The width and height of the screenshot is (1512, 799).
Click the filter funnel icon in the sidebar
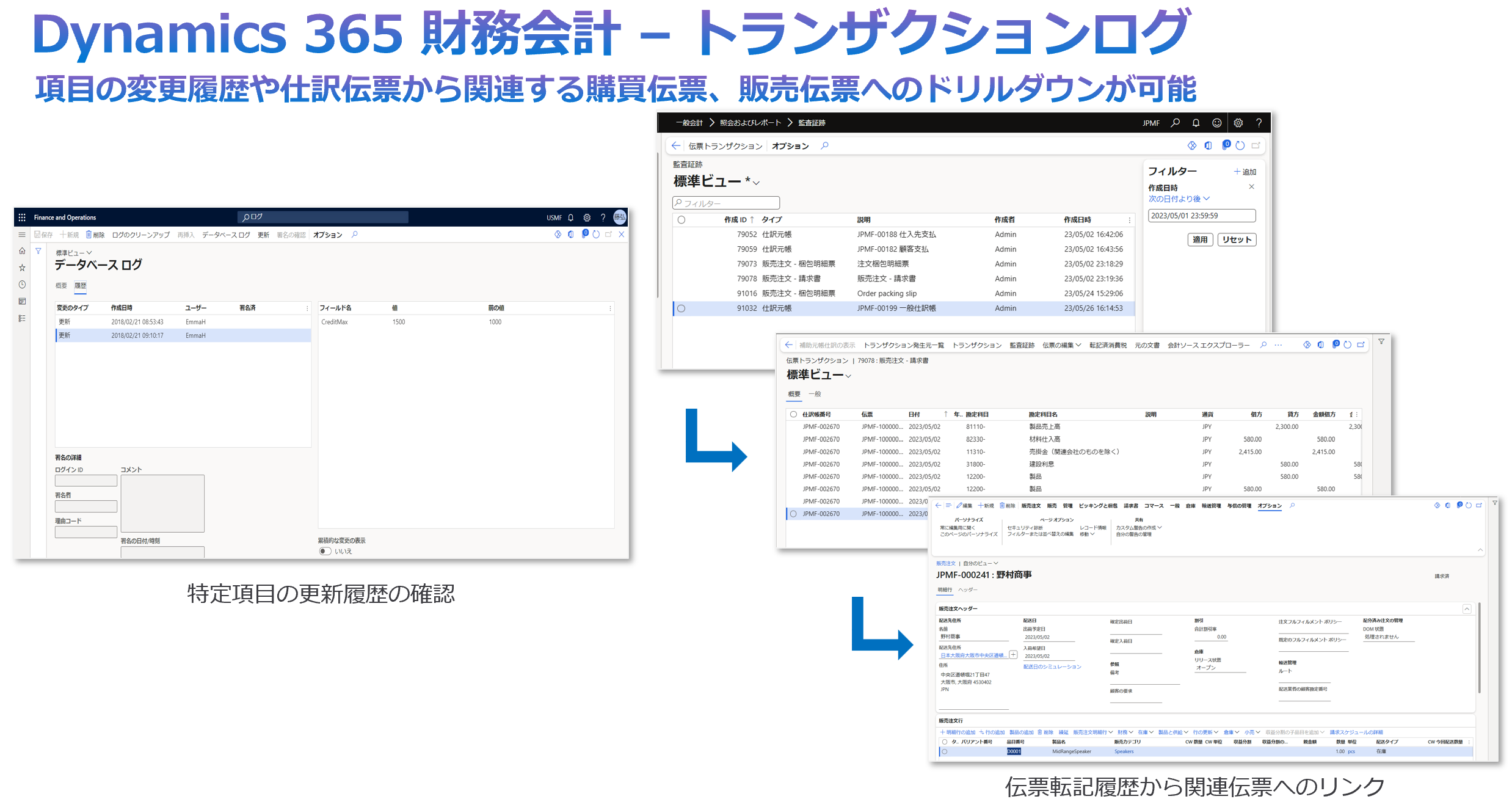(x=38, y=250)
